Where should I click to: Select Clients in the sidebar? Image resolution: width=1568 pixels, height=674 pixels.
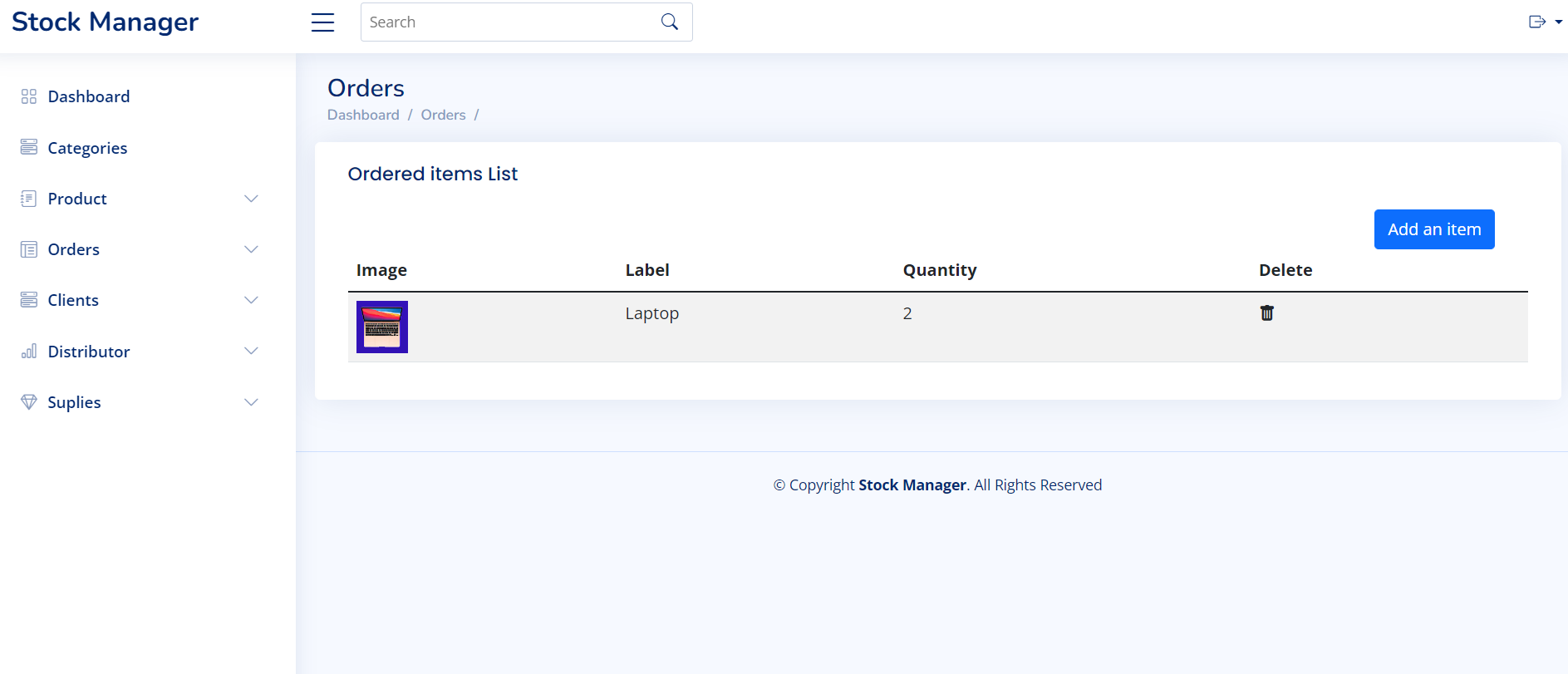(x=73, y=300)
